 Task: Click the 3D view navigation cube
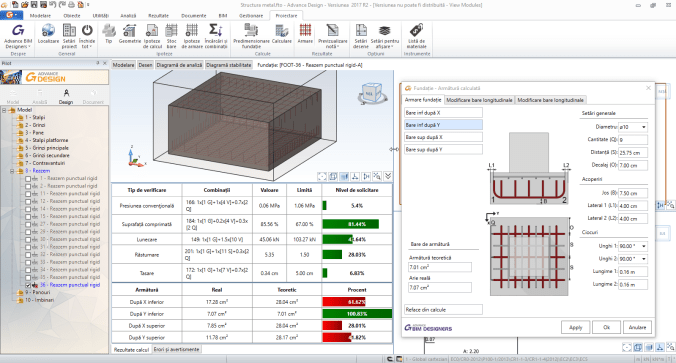tap(372, 94)
